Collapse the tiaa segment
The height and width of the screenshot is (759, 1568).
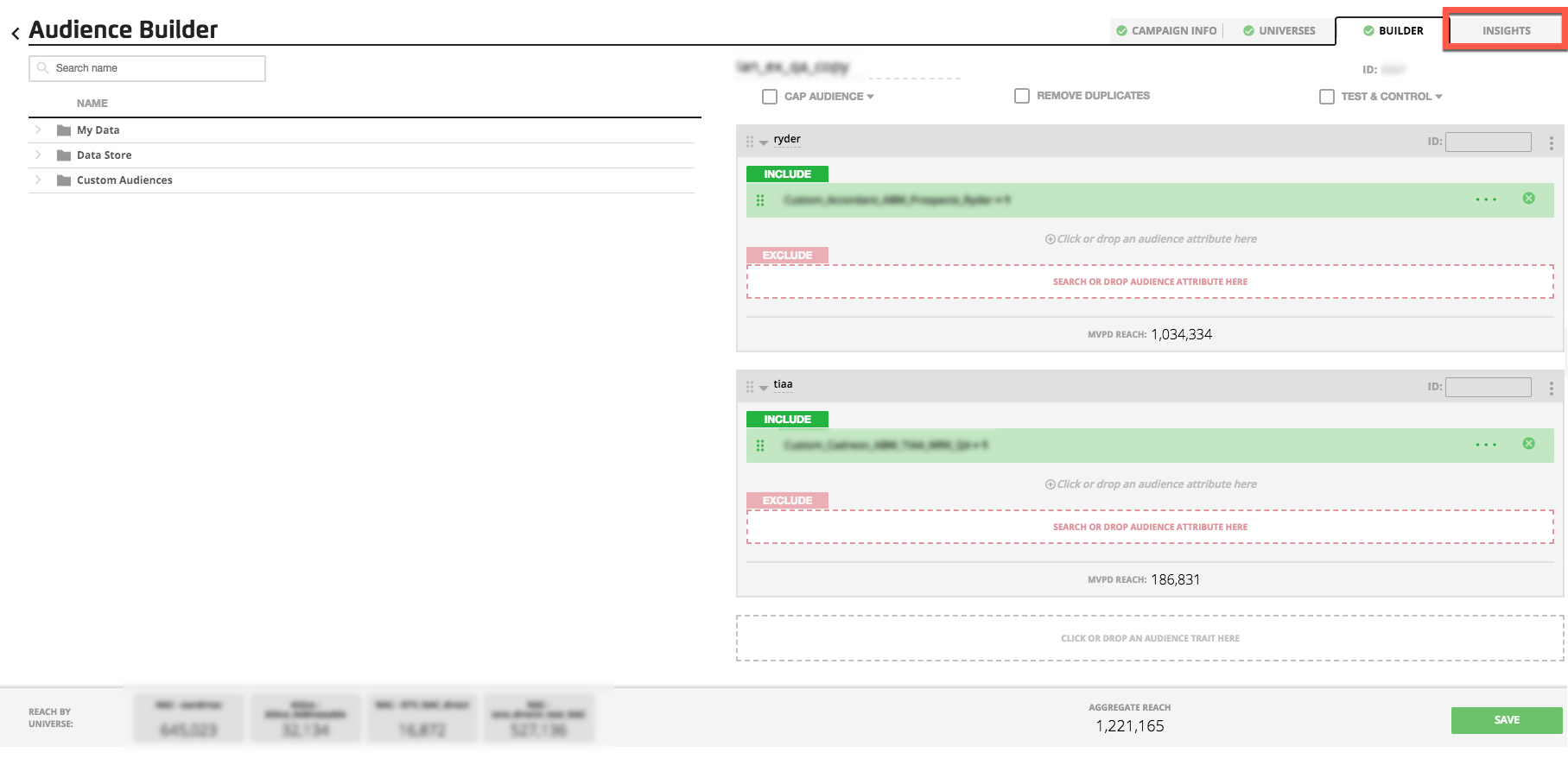pyautogui.click(x=764, y=389)
